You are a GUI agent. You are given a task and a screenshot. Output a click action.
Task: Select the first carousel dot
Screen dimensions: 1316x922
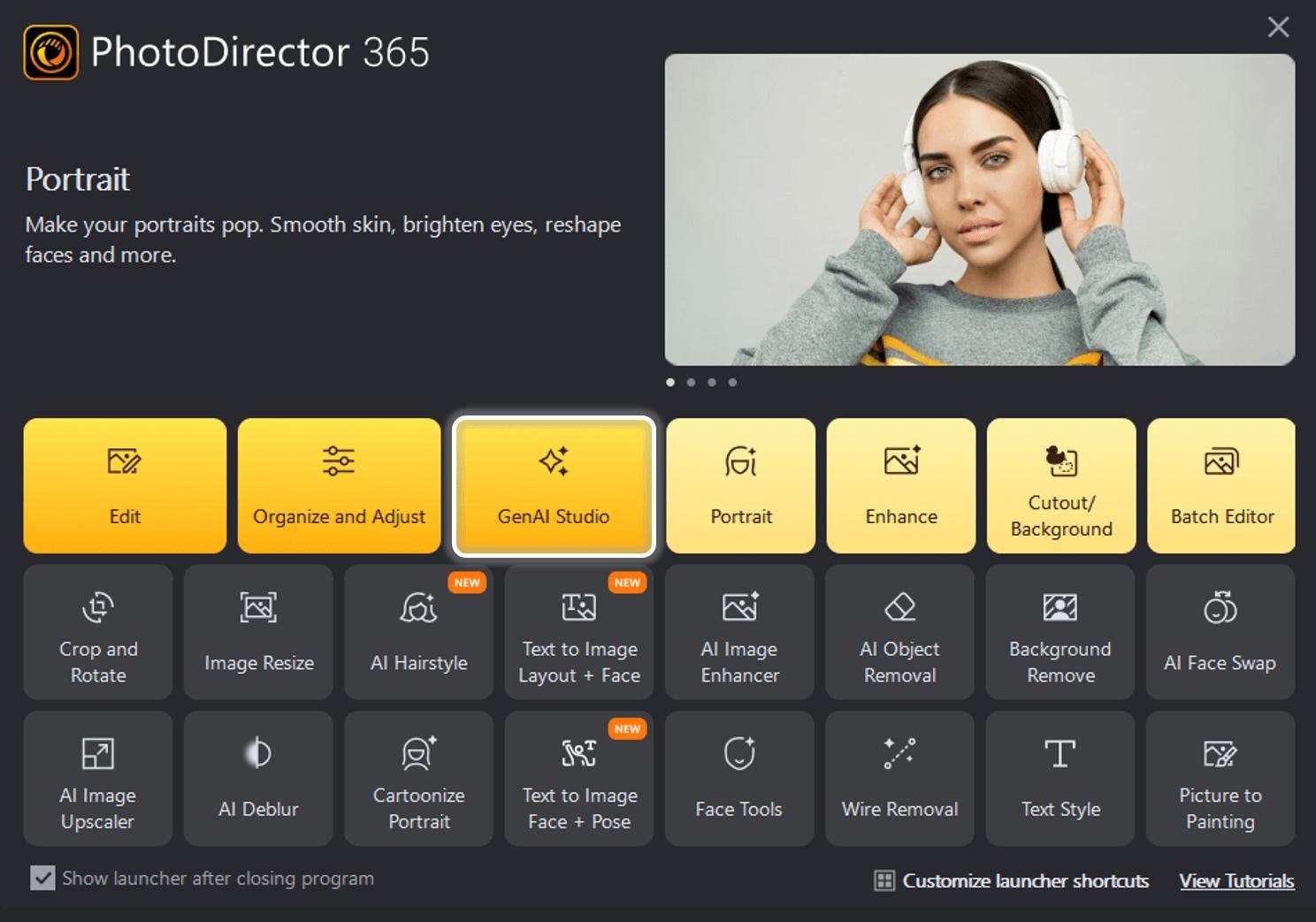click(670, 382)
